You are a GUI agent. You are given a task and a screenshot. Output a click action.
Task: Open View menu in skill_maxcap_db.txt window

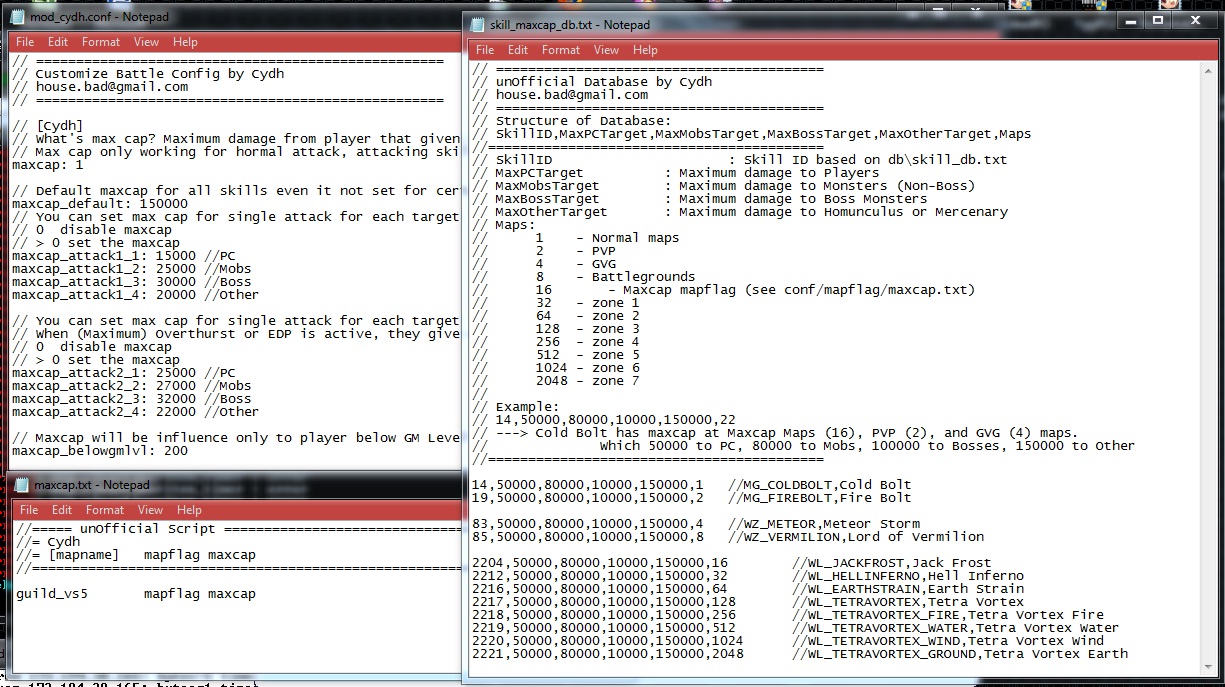pyautogui.click(x=607, y=50)
